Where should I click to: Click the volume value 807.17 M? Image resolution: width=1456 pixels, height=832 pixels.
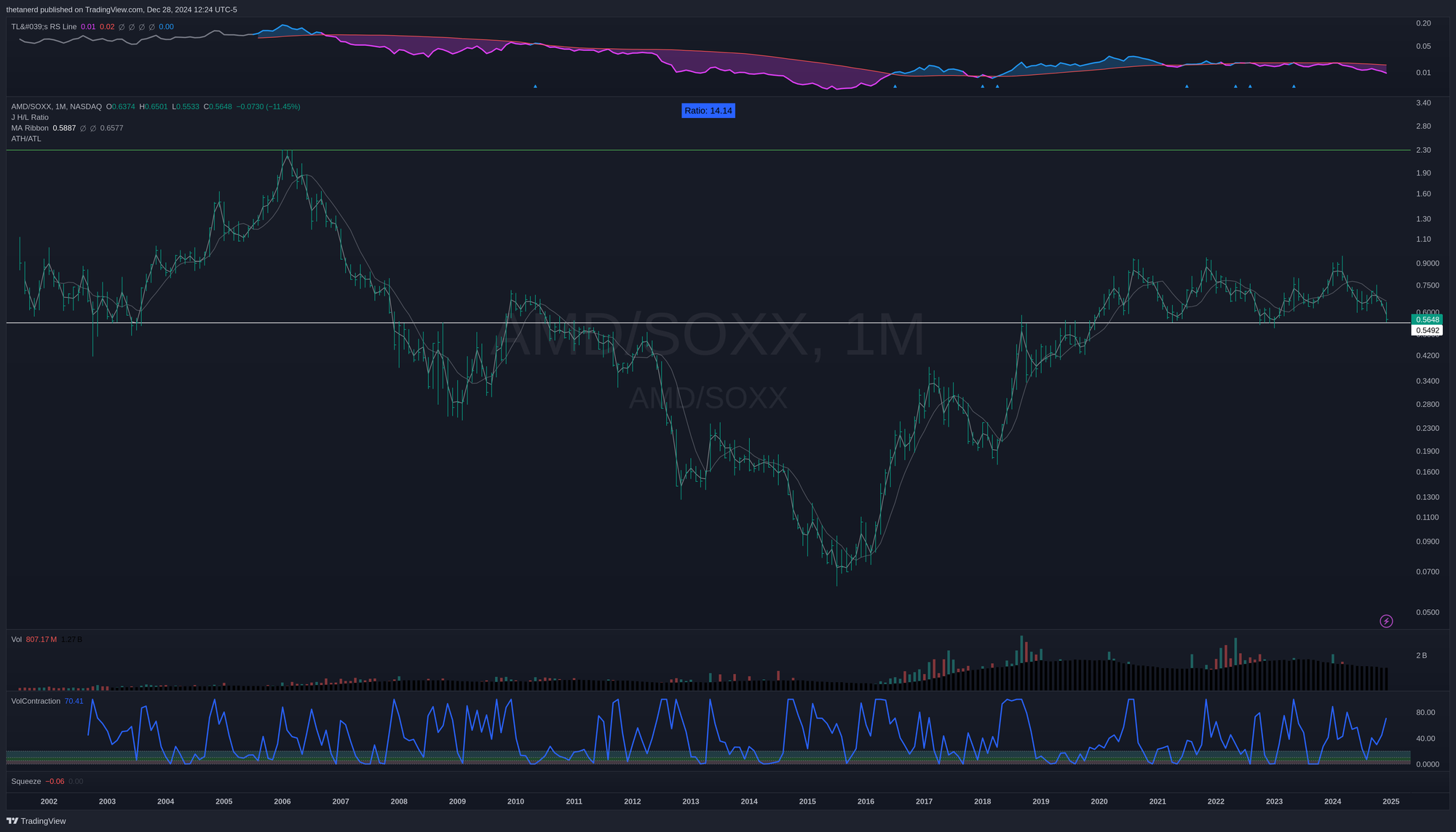tap(41, 640)
